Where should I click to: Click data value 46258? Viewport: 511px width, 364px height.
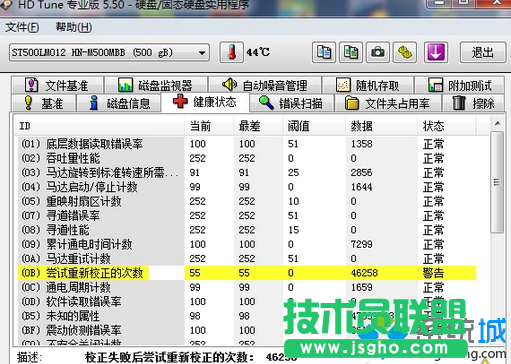[x=364, y=273]
